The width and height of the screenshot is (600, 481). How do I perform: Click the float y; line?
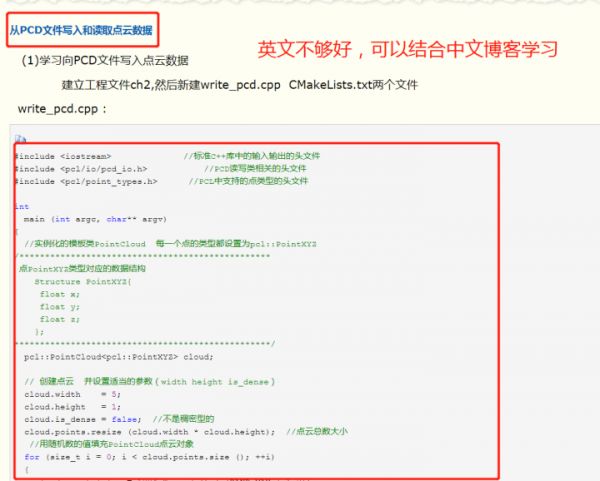pyautogui.click(x=60, y=307)
